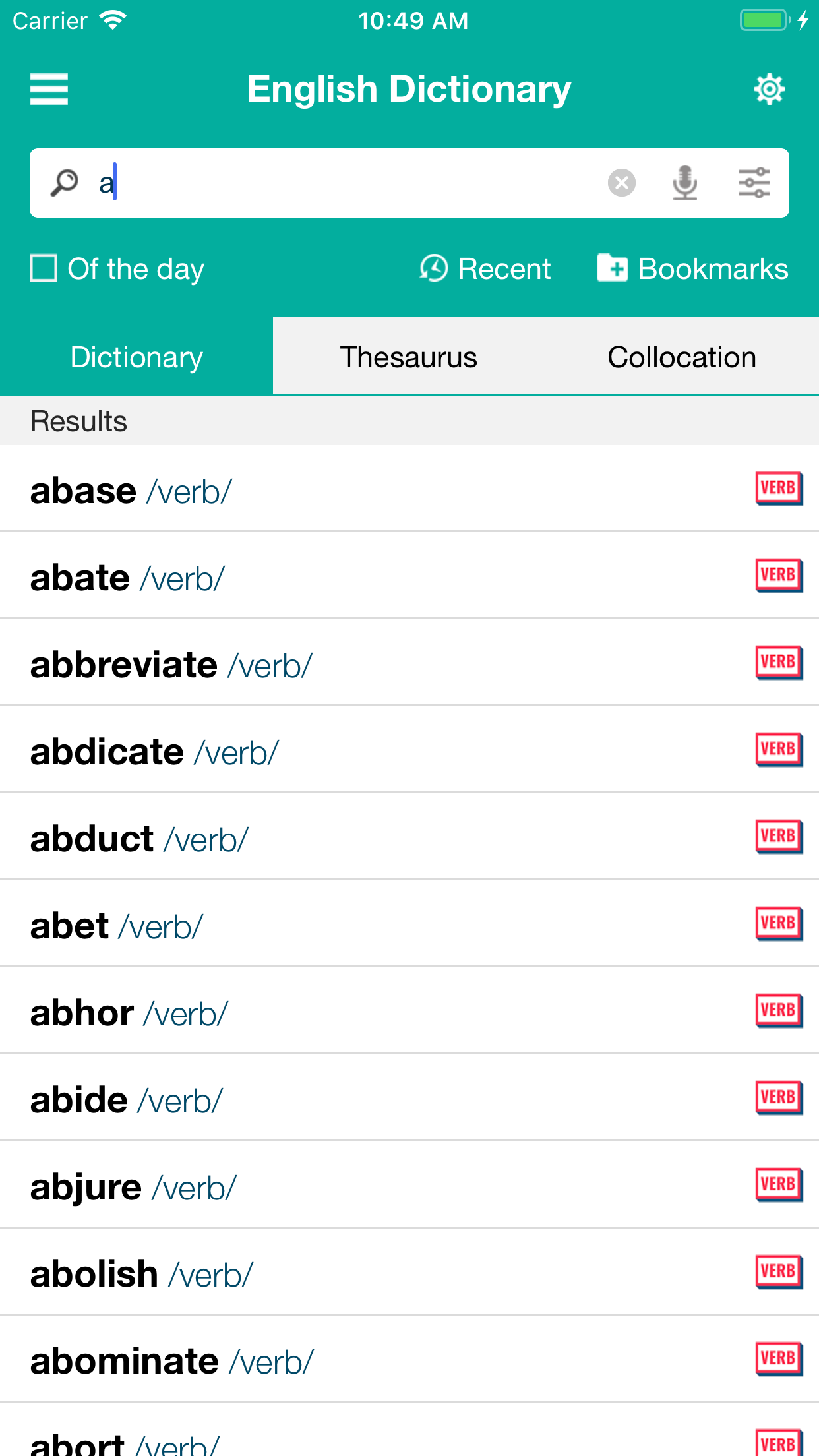Tap the VERB badge beside abhor

tap(778, 1011)
